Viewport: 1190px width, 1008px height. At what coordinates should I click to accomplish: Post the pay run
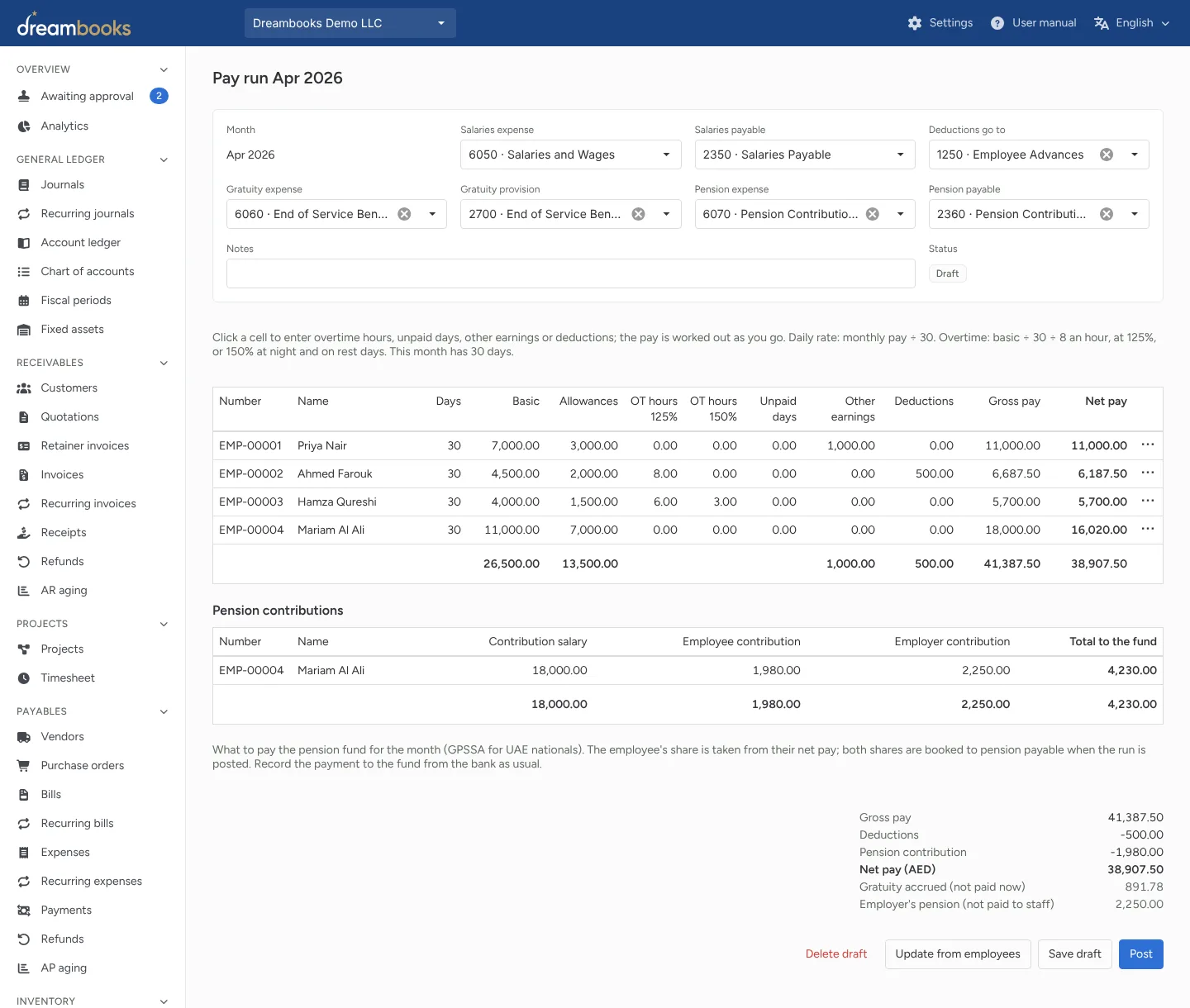click(1140, 954)
